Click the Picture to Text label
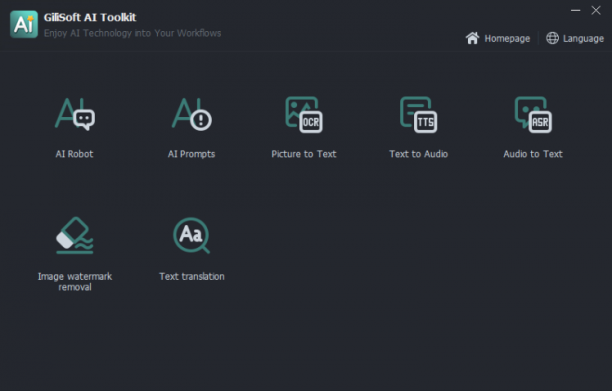Screen dimensions: 612x391 (304, 154)
